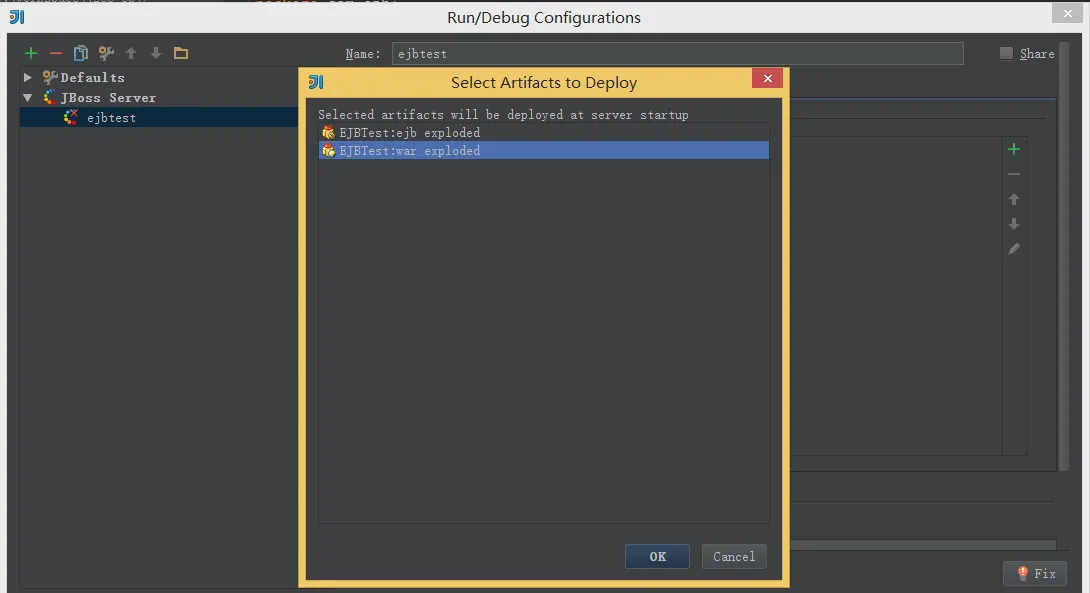1090x593 pixels.
Task: Move deployment down arrow on right panel
Action: (1014, 224)
